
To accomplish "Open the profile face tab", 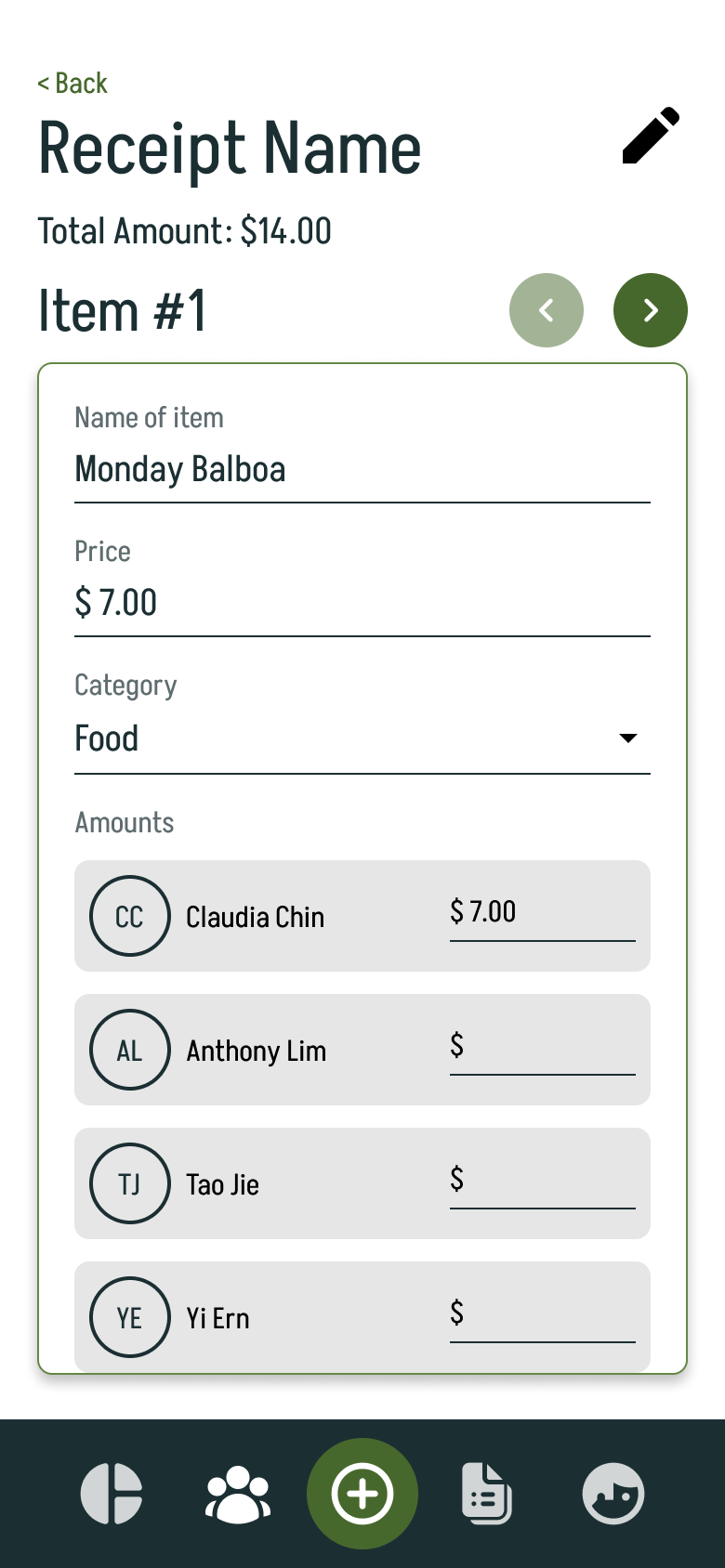I will point(613,1494).
